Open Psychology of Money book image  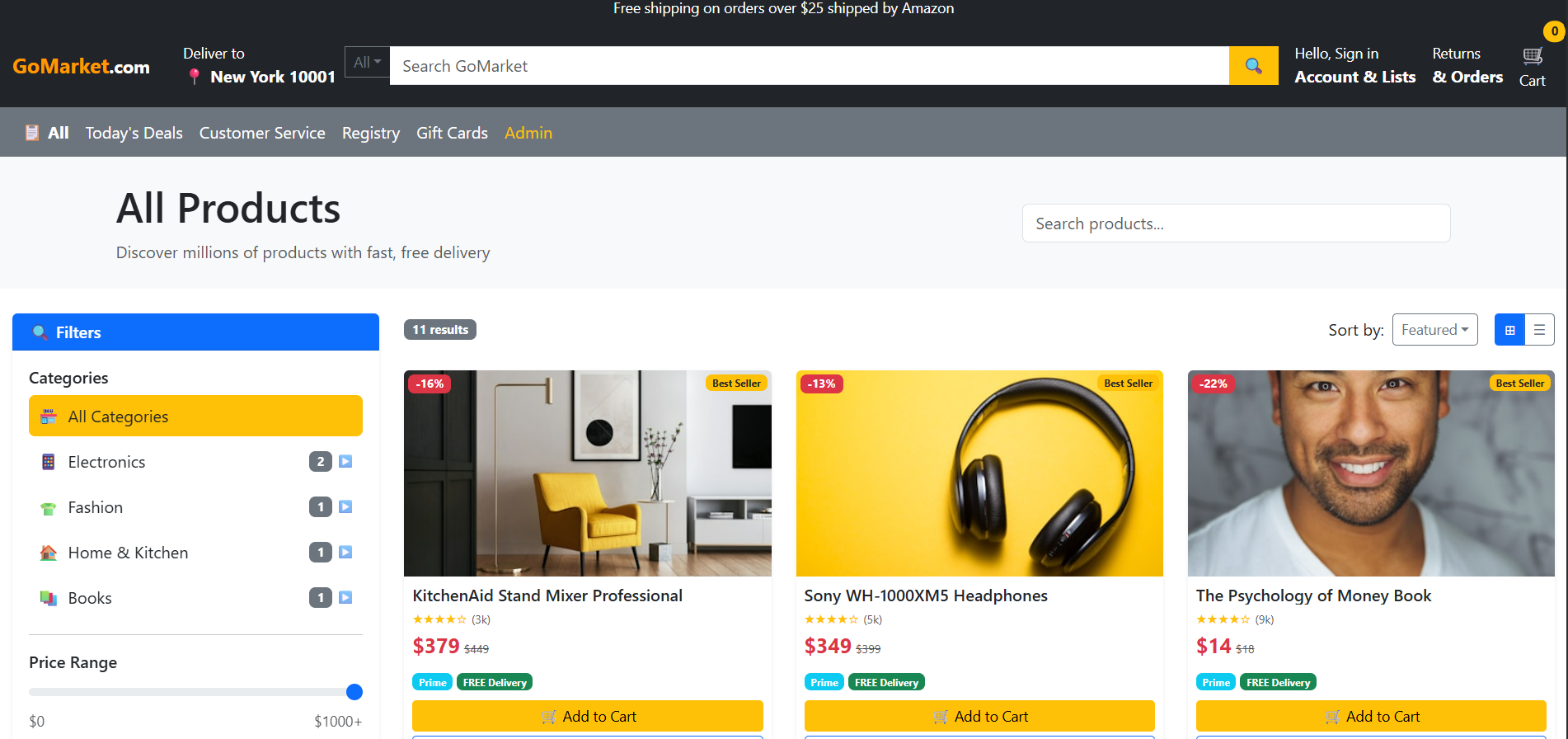pos(1371,473)
